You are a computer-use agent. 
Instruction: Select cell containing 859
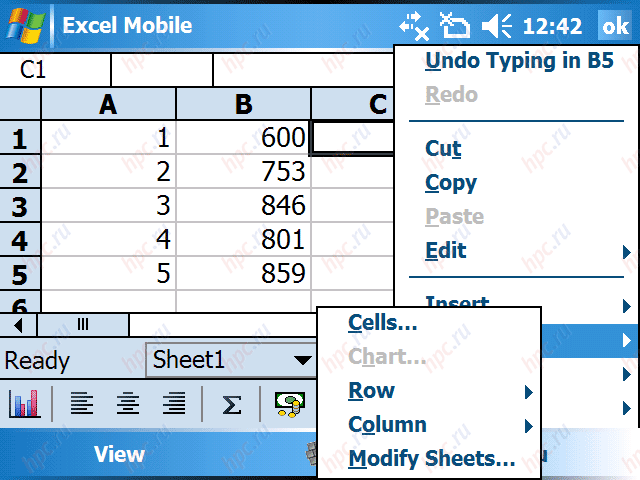(243, 273)
